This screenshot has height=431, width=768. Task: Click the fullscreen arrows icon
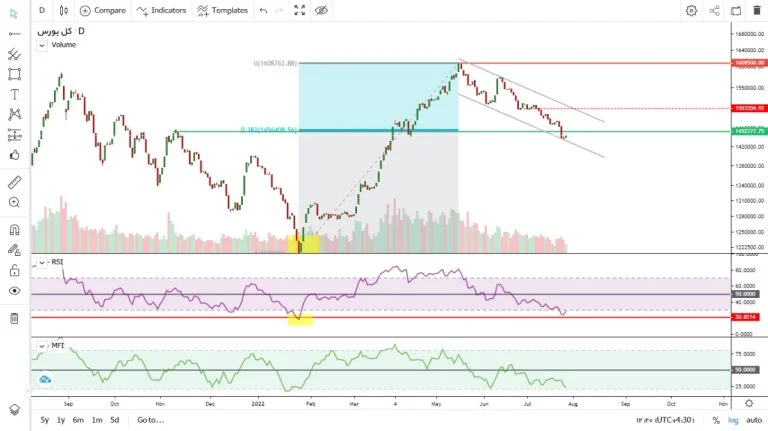[300, 10]
